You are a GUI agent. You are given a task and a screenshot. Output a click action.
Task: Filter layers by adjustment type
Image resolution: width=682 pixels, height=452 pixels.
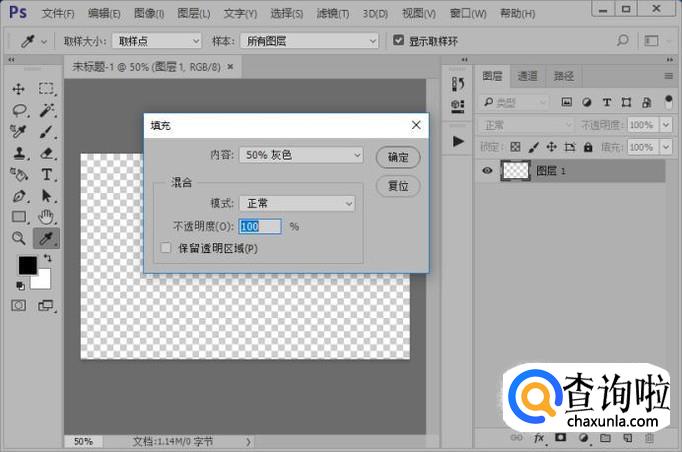pyautogui.click(x=587, y=102)
